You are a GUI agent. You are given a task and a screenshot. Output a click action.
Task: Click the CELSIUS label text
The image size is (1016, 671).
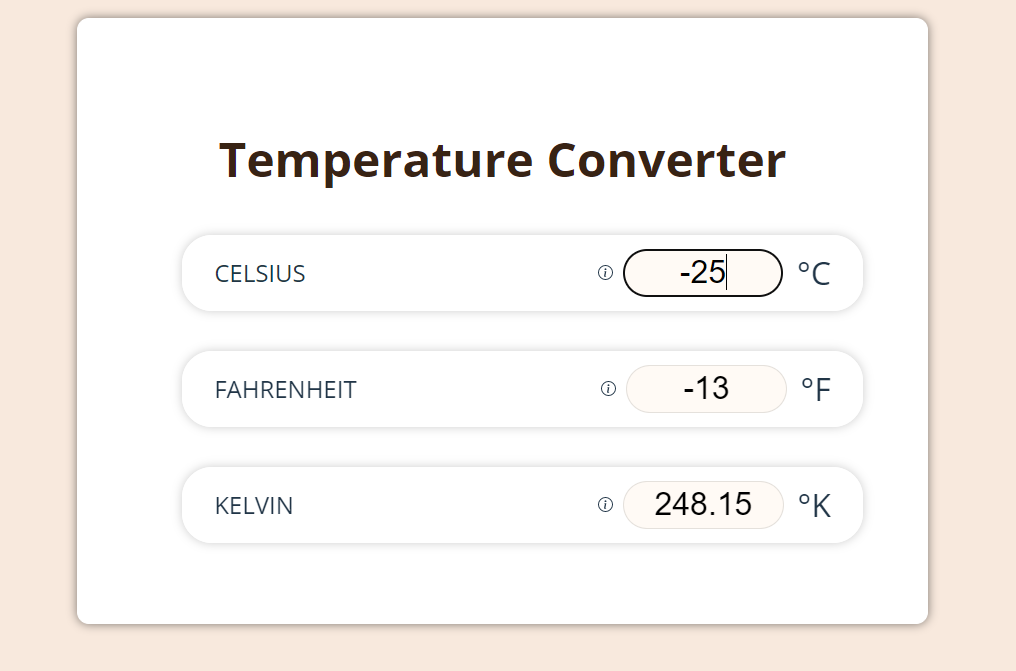pyautogui.click(x=259, y=273)
